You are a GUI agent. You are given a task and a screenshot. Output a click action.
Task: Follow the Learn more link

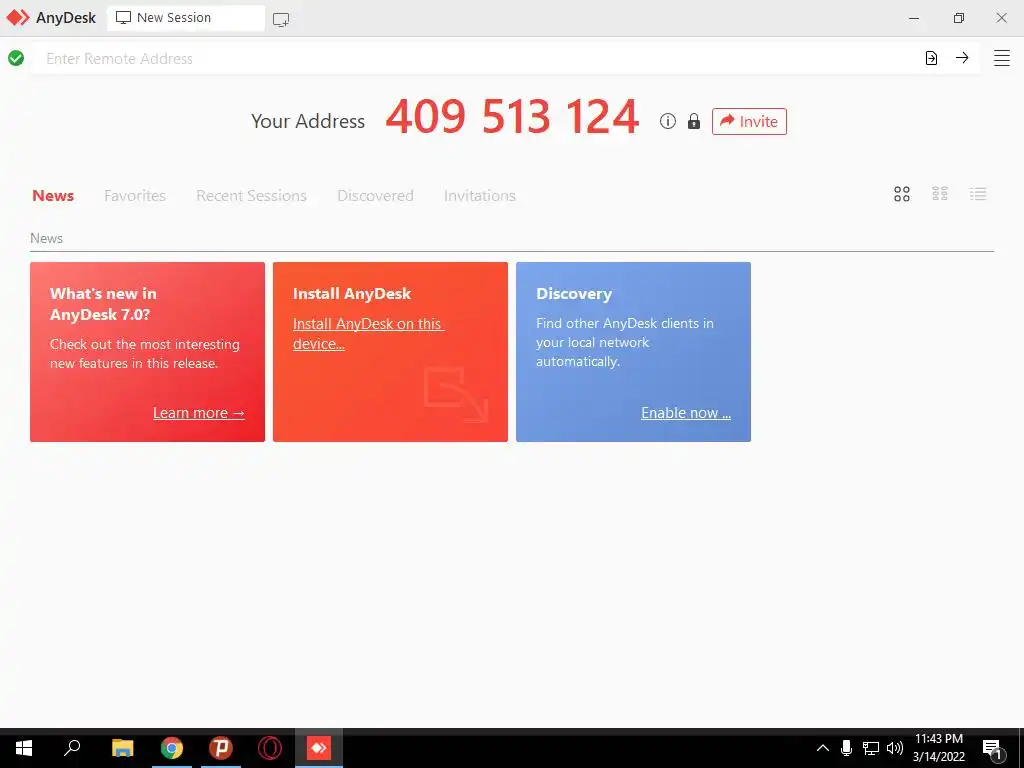[x=199, y=413]
